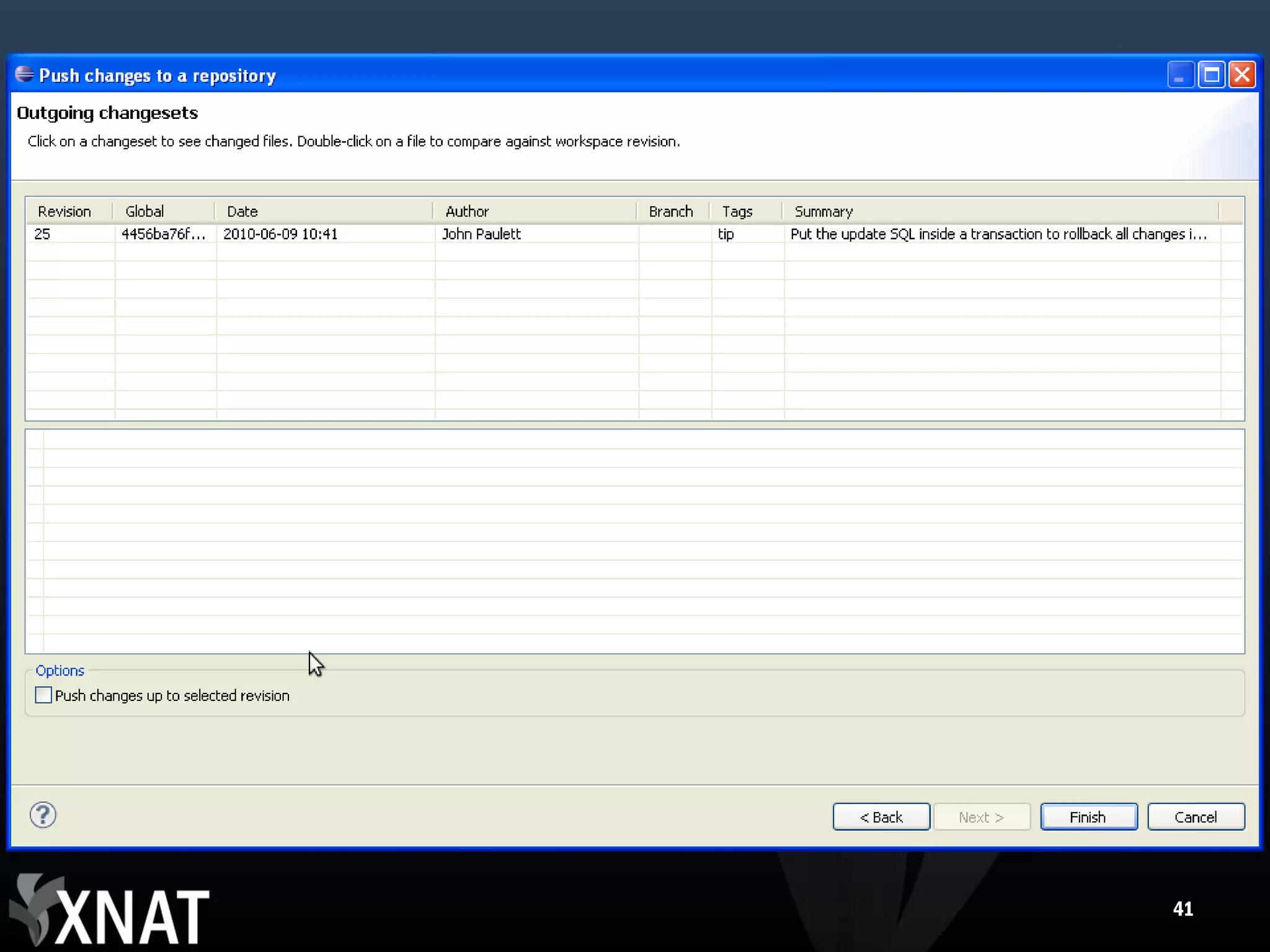Screen dimensions: 1270x952
Task: Click the Branch column header
Action: coord(670,212)
